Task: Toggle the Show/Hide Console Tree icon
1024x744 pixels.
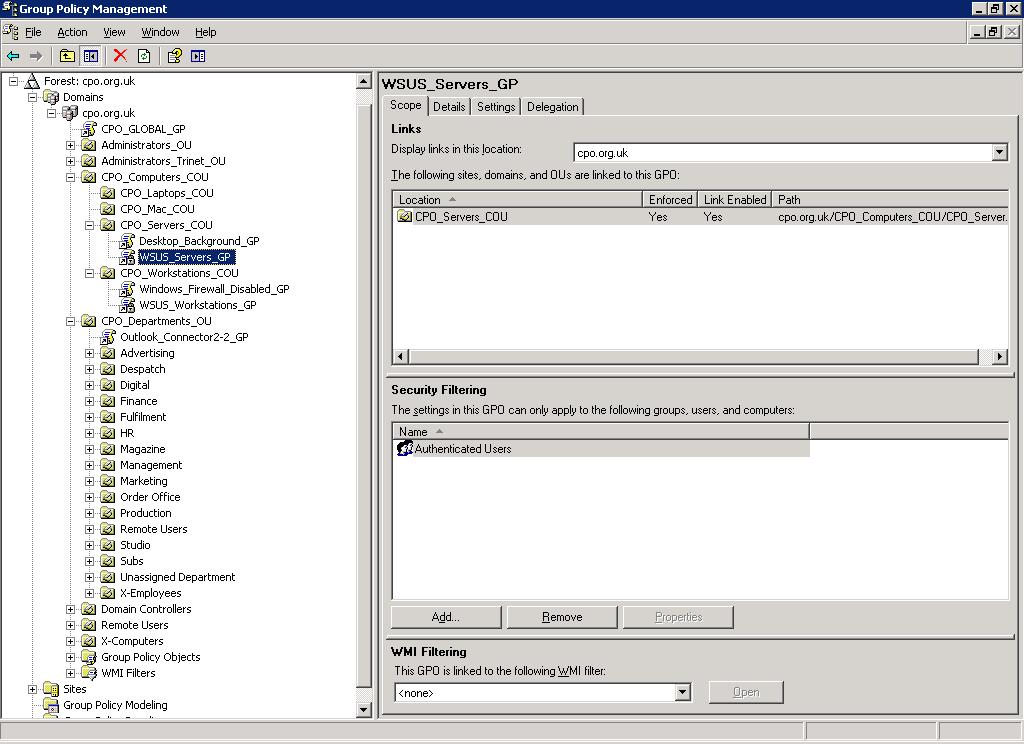Action: click(91, 56)
